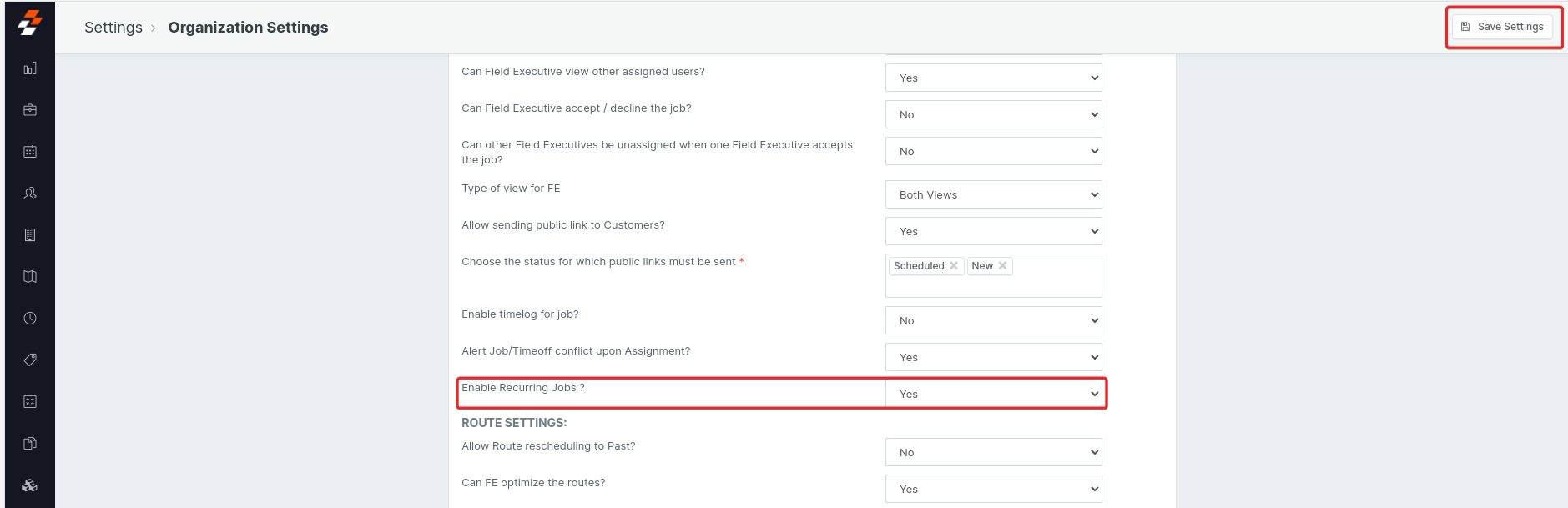Open the copy documents sidebar icon
This screenshot has height=508, width=1568.
(x=30, y=444)
